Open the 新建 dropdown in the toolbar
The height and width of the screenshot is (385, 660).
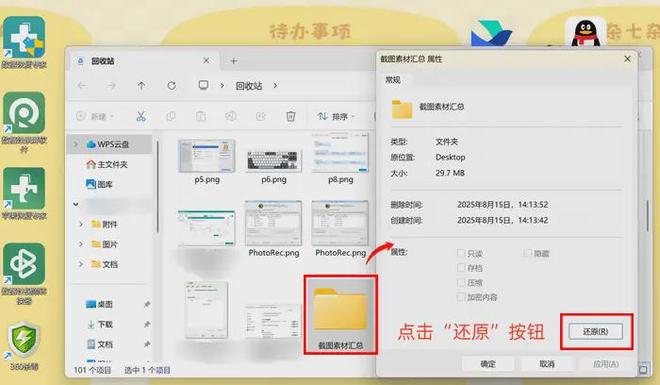click(95, 116)
